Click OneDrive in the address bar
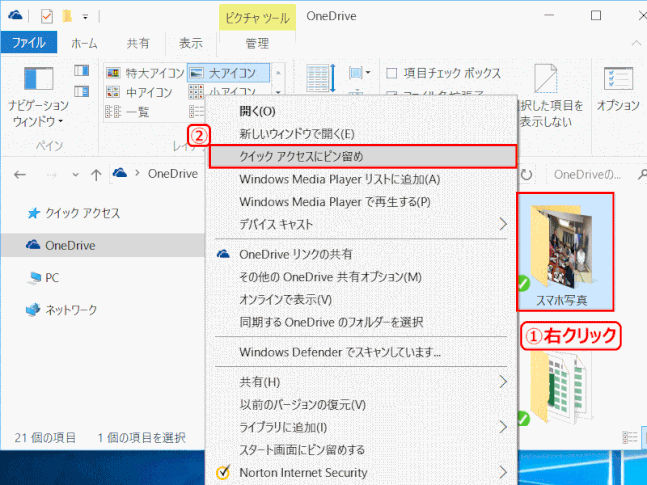This screenshot has height=485, width=647. point(173,174)
